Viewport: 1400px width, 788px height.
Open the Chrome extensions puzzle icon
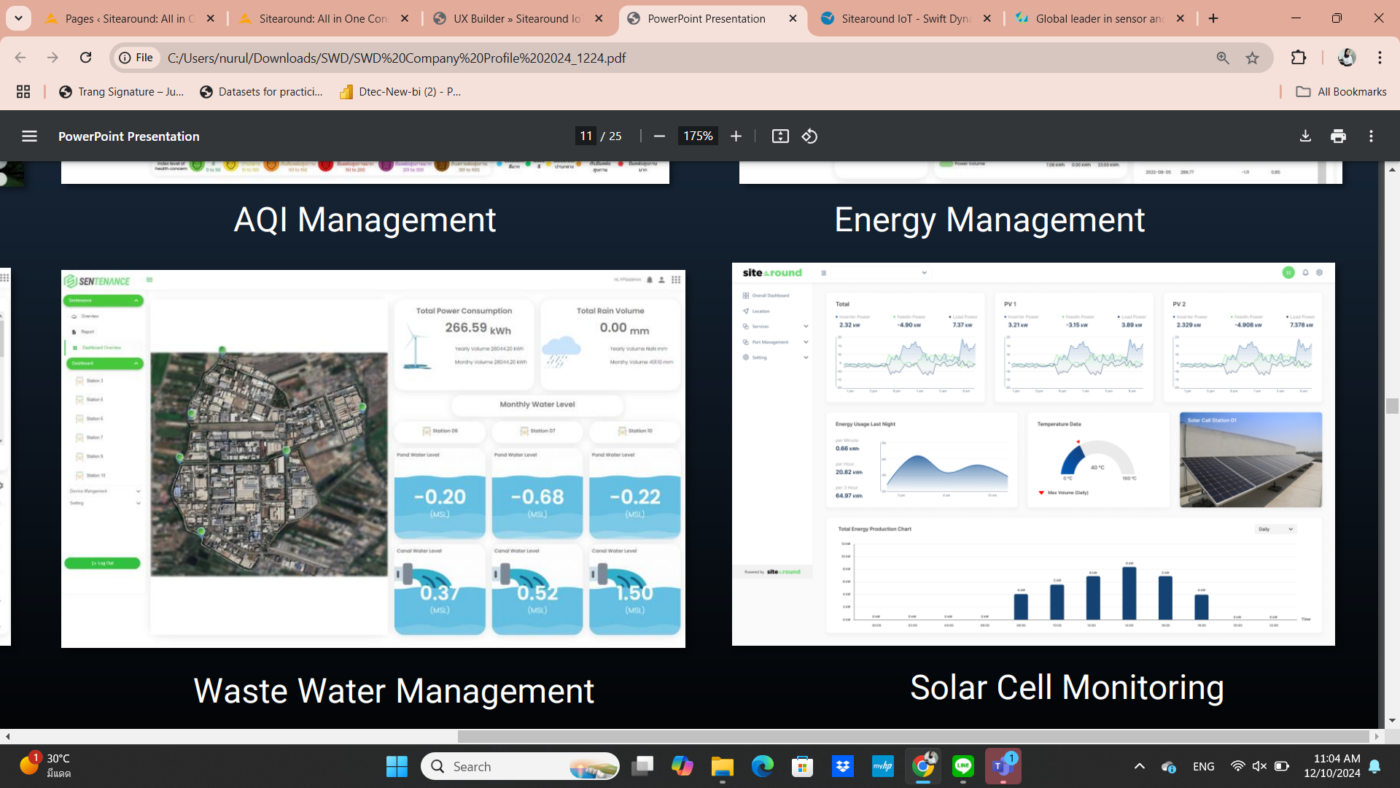[x=1299, y=57]
